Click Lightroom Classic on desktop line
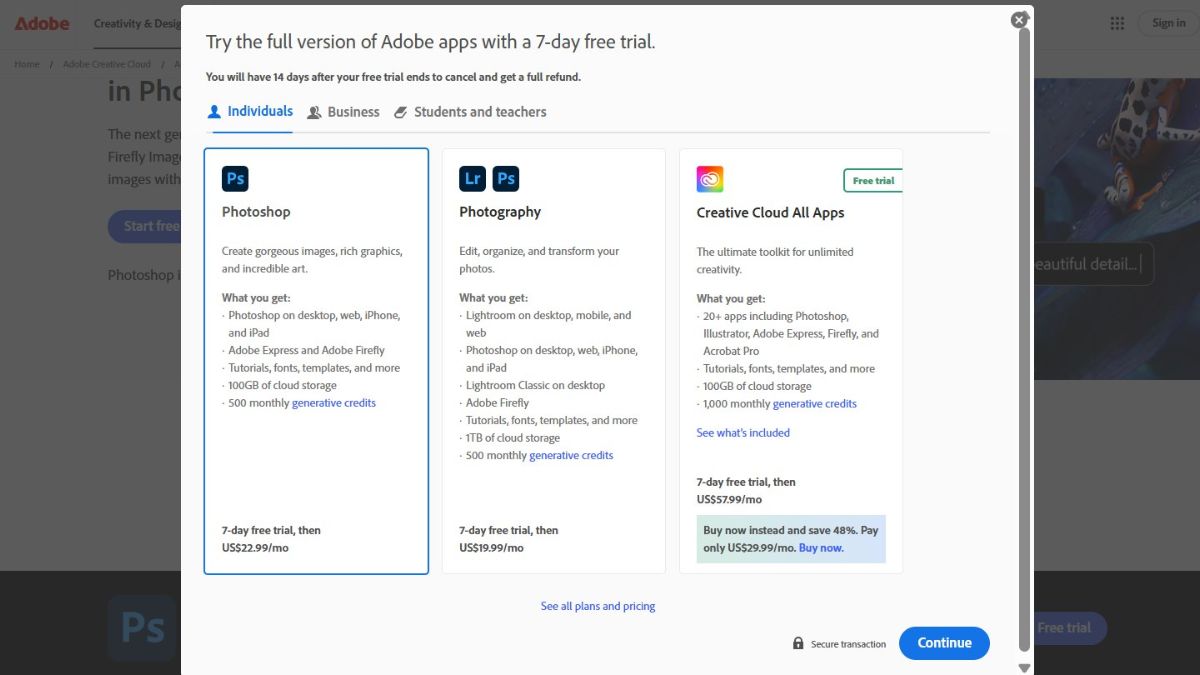 (535, 385)
